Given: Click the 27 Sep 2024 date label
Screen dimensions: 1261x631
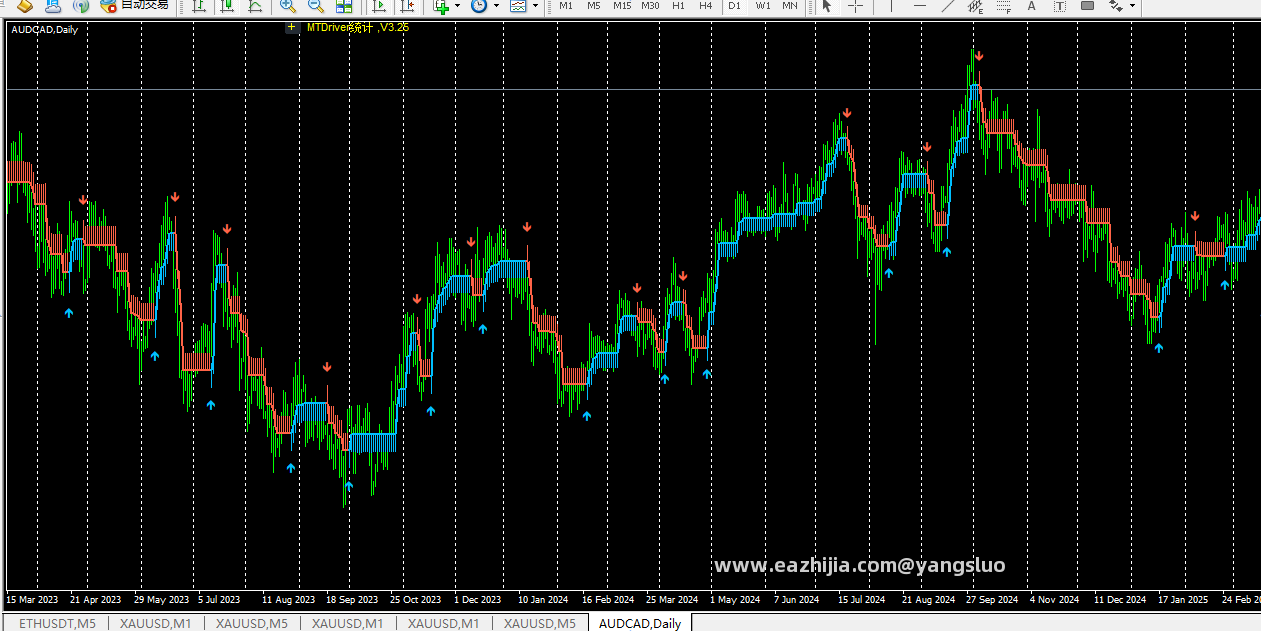Looking at the screenshot, I should 991,600.
